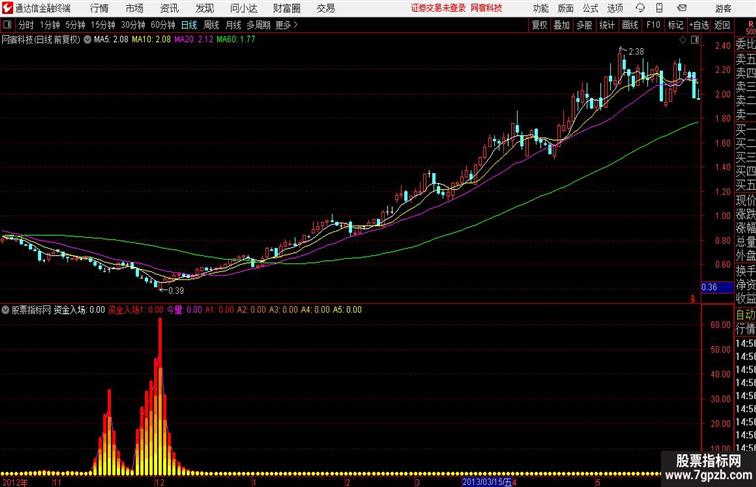Click the 证券交易未登录 login link
Viewport: 756px width, 487px height.
438,8
